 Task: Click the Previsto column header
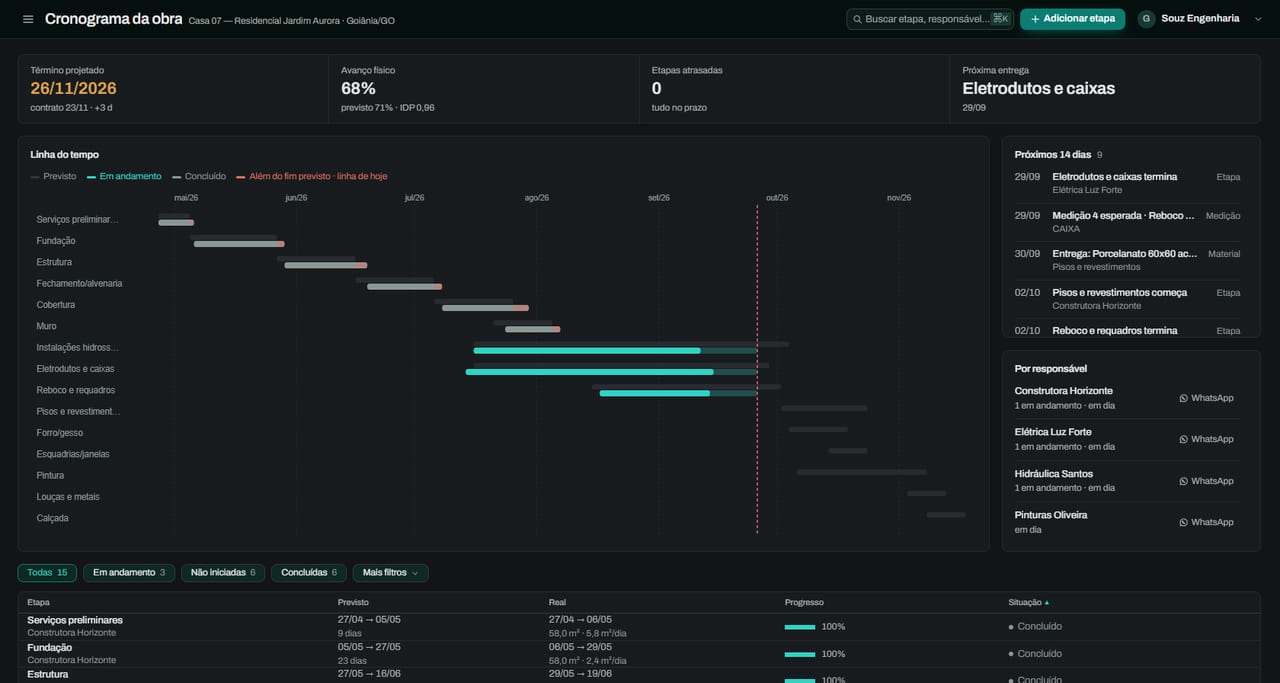pyautogui.click(x=353, y=602)
